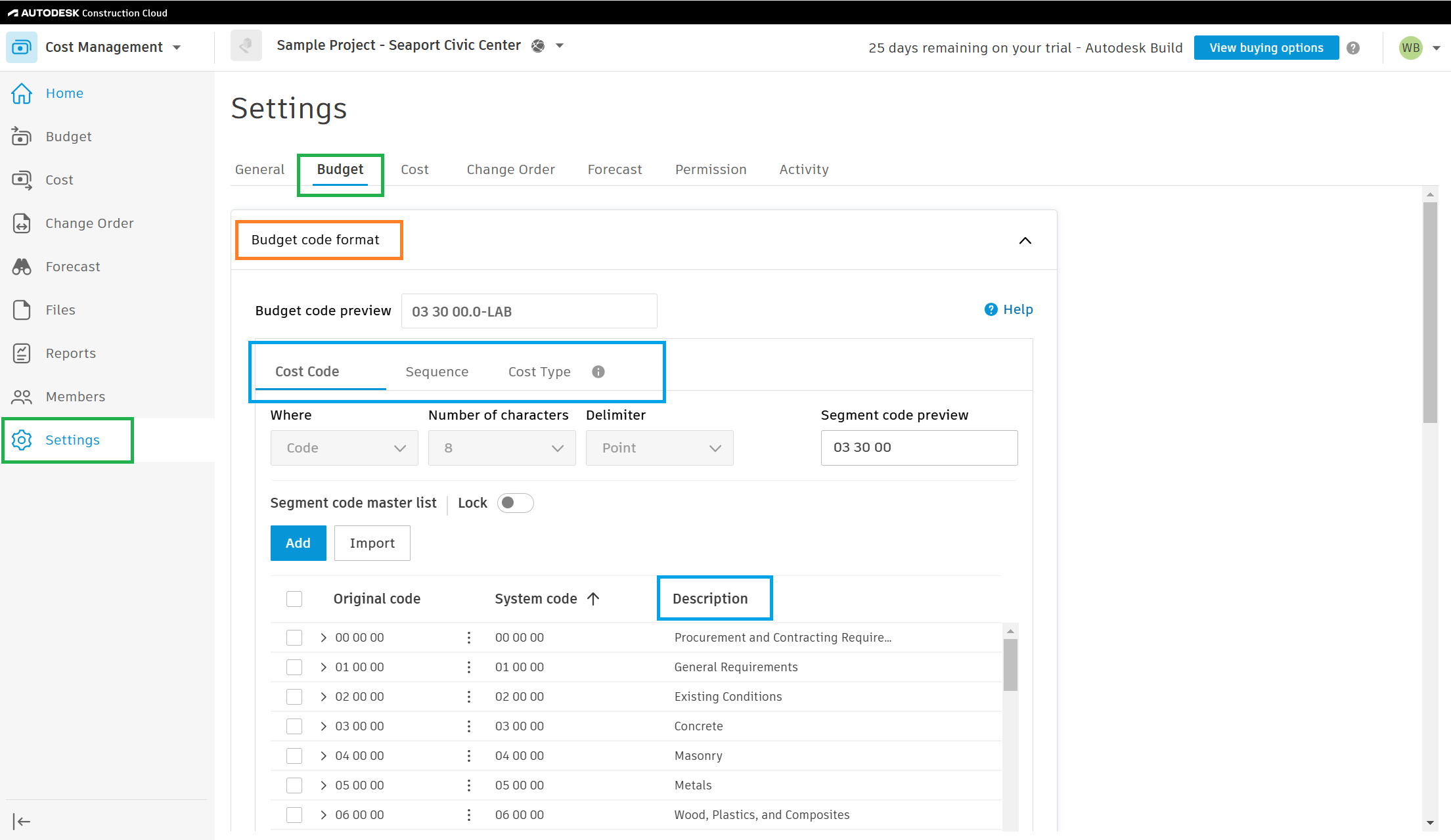
Task: Open the user account dropdown arrow
Action: [x=1436, y=48]
